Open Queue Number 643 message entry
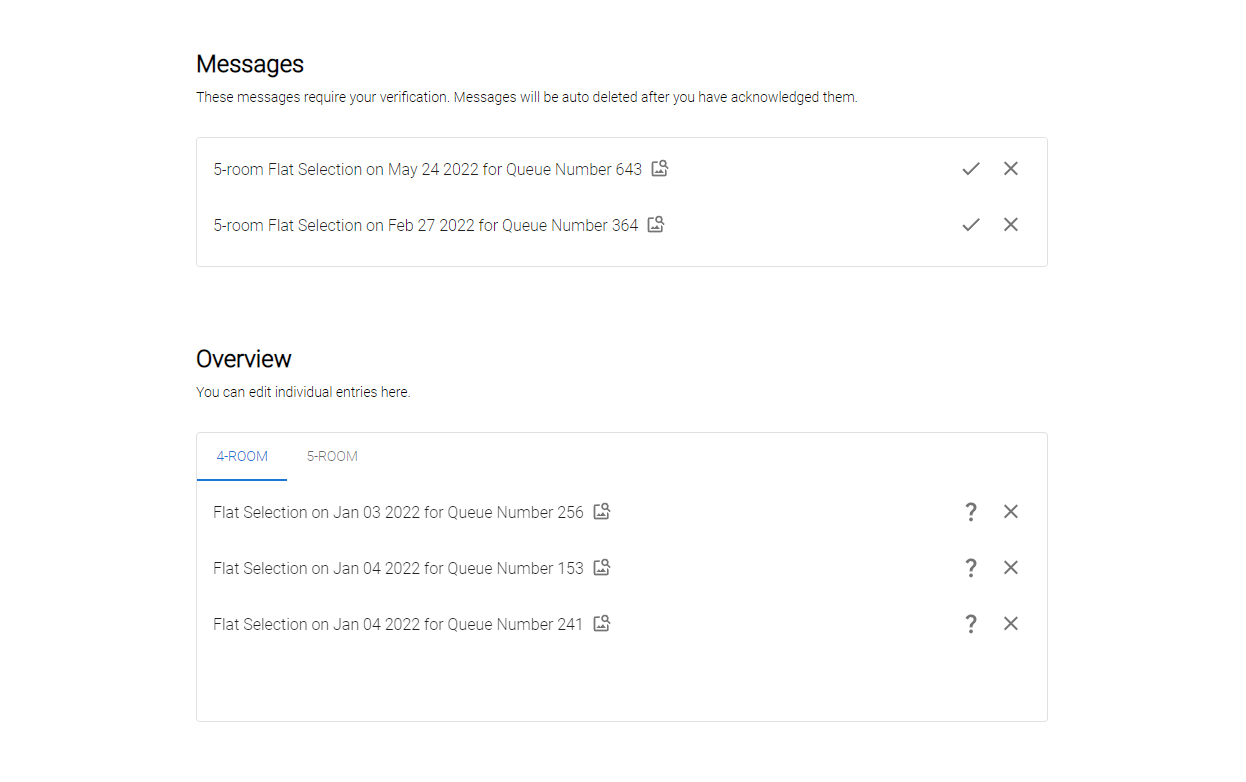This screenshot has height=782, width=1246. 427,168
